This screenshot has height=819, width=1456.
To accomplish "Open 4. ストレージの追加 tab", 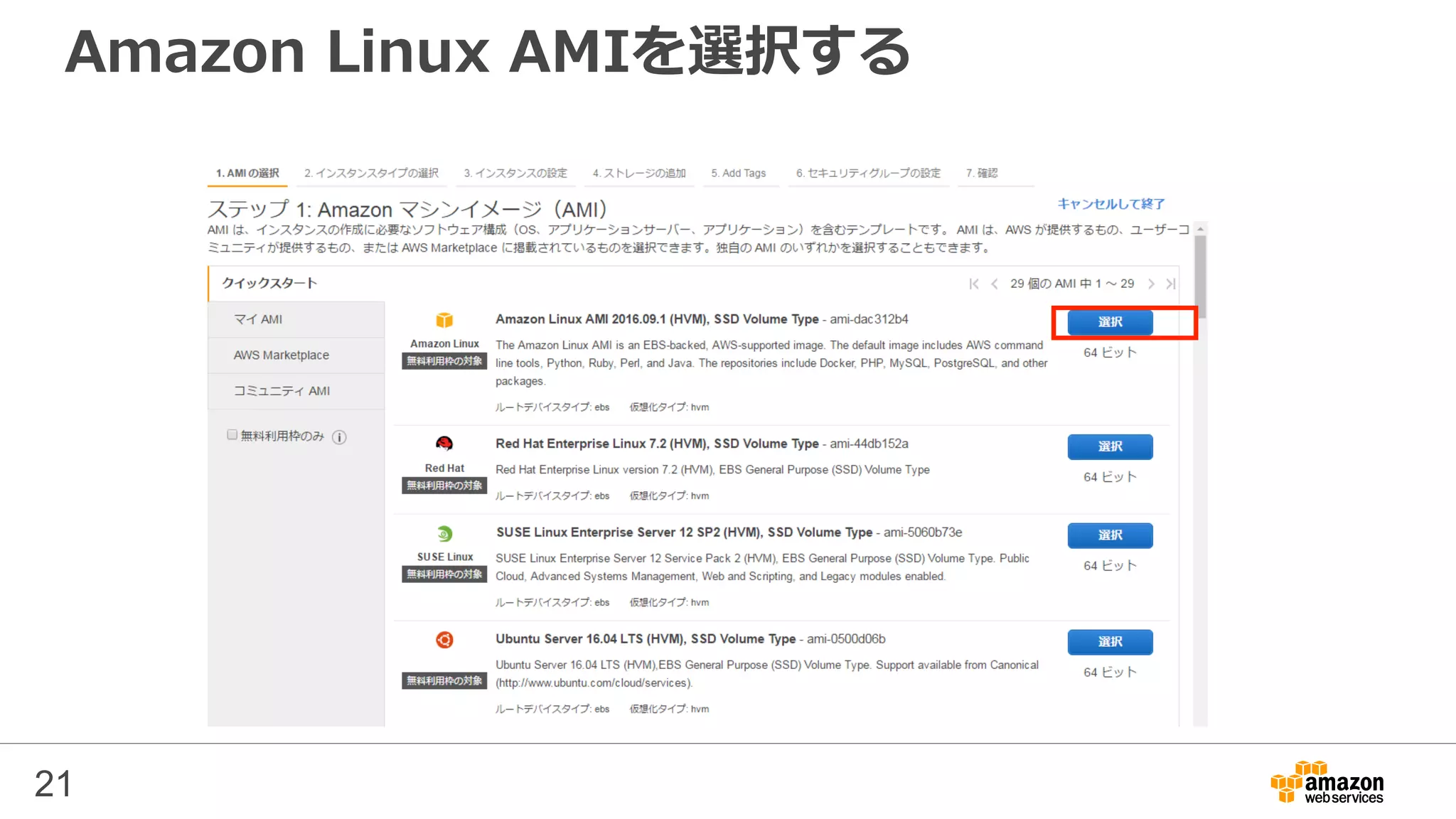I will click(639, 173).
